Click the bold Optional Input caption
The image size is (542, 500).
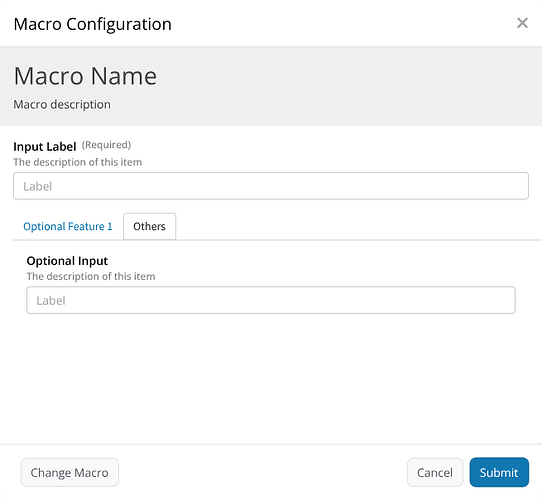[67, 261]
